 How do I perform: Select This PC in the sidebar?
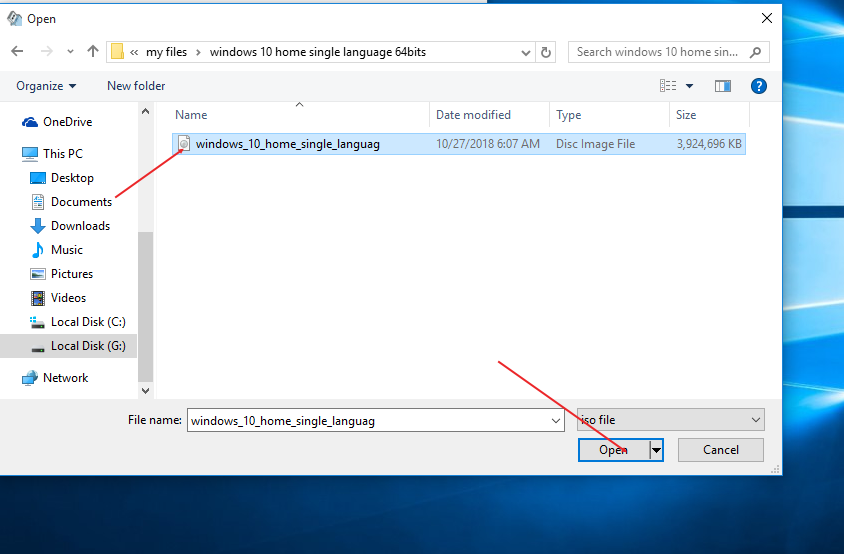tap(63, 154)
